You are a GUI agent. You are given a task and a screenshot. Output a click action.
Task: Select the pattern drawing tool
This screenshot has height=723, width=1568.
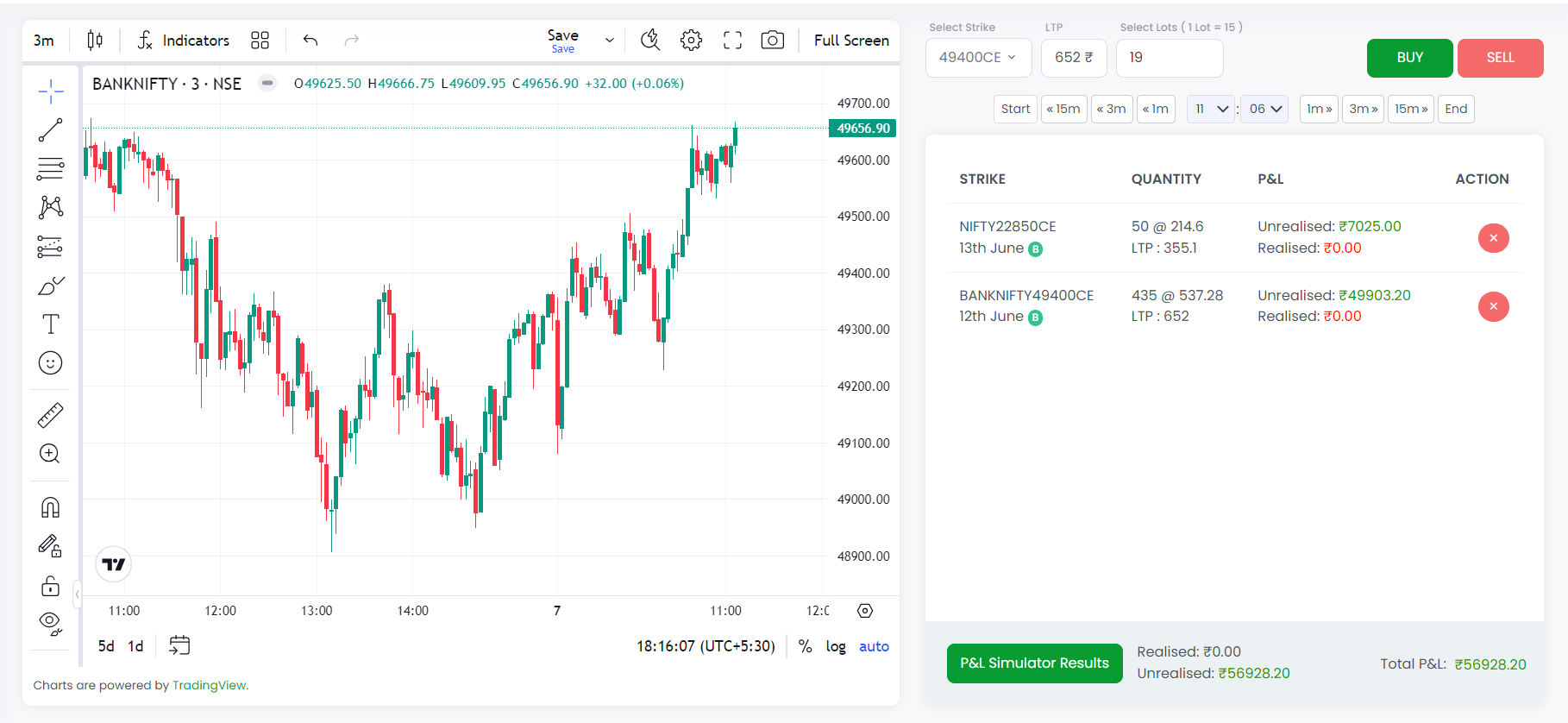[x=51, y=207]
